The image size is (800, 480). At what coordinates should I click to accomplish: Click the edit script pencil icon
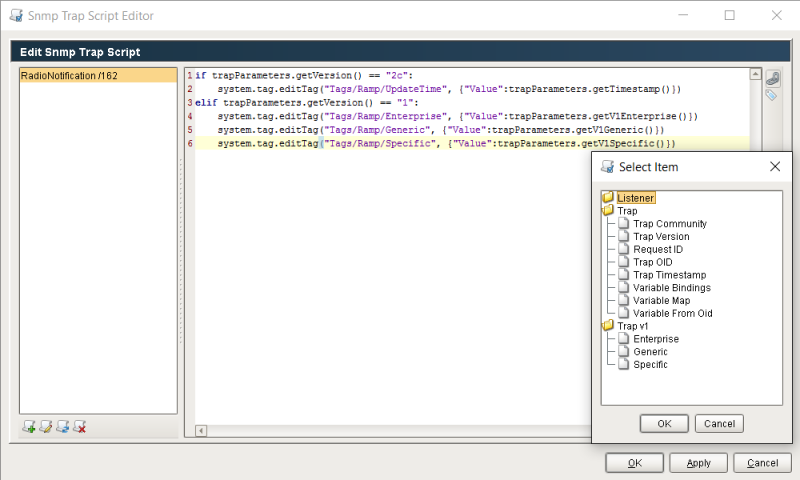46,427
